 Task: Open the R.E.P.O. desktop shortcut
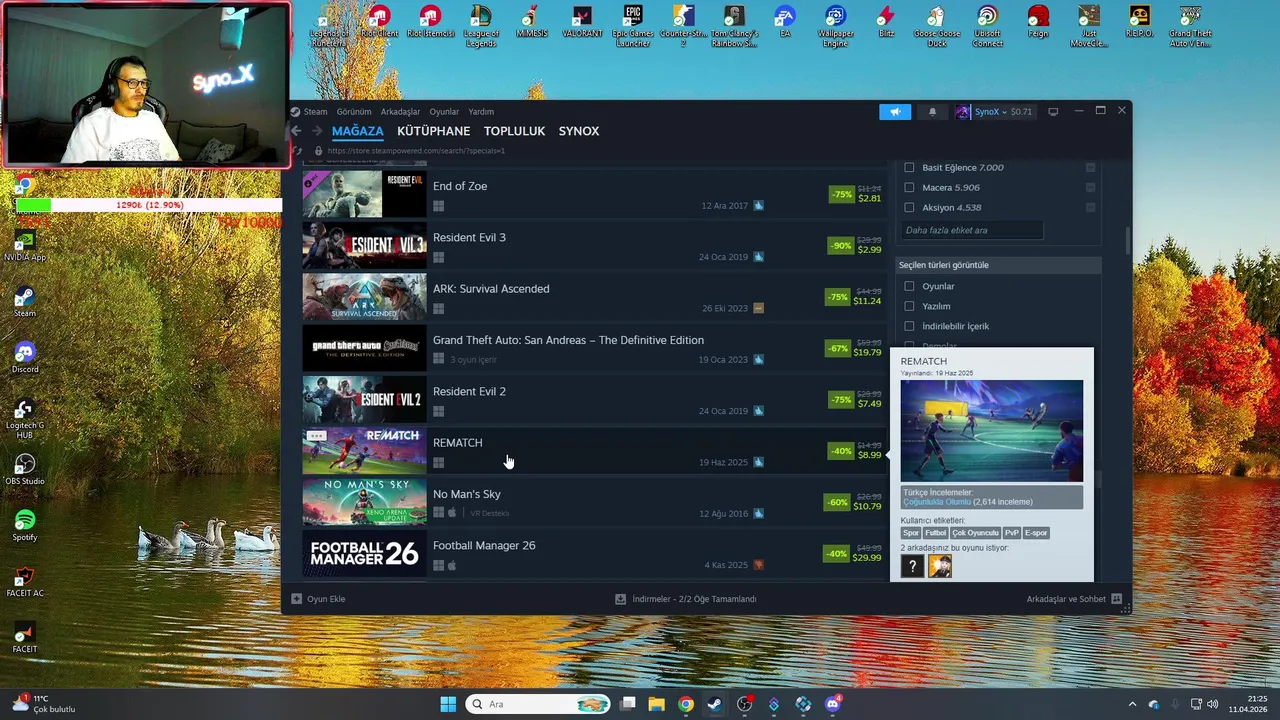click(1139, 24)
